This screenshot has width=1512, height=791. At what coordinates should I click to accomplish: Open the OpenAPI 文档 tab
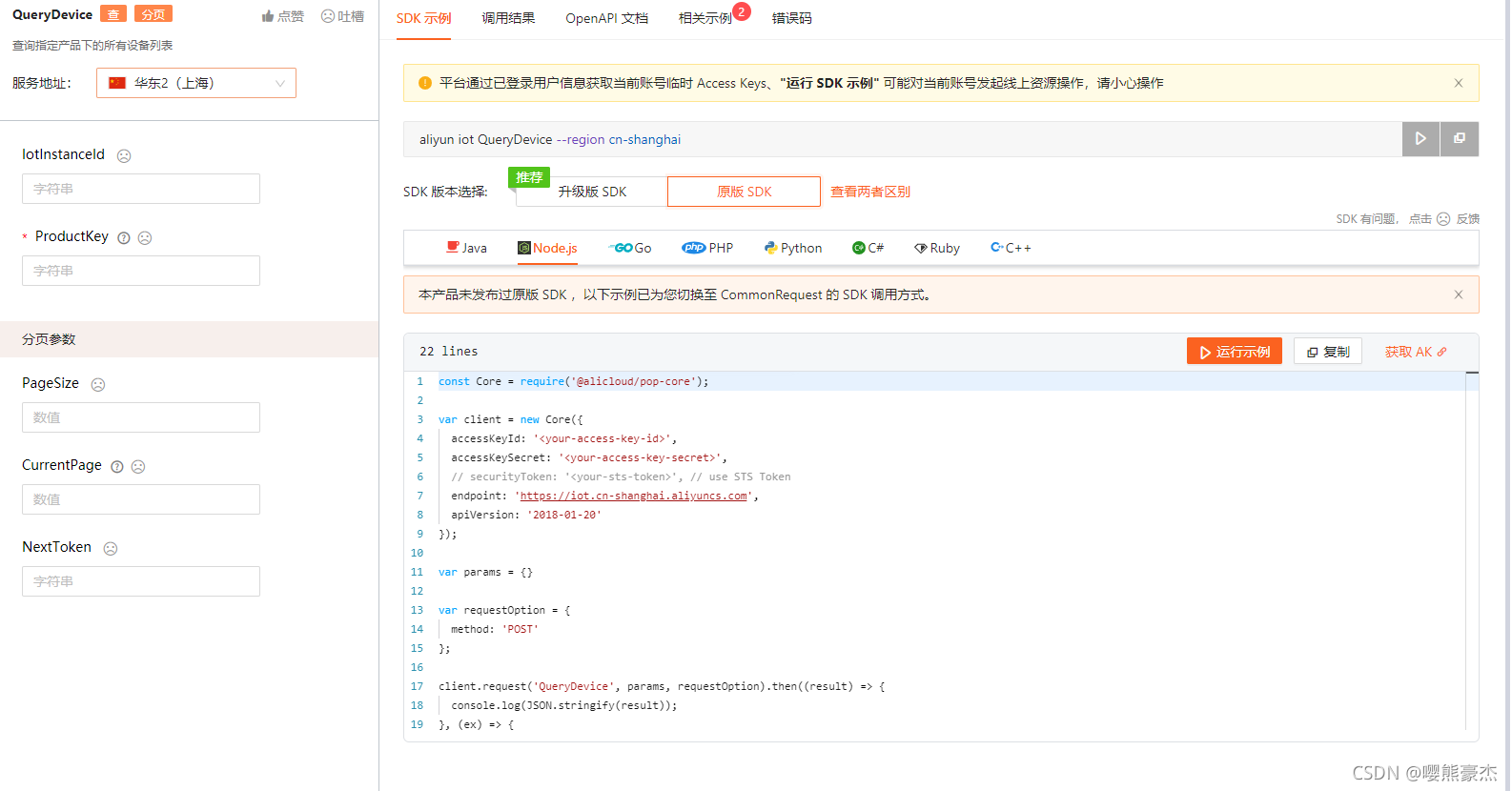point(606,18)
